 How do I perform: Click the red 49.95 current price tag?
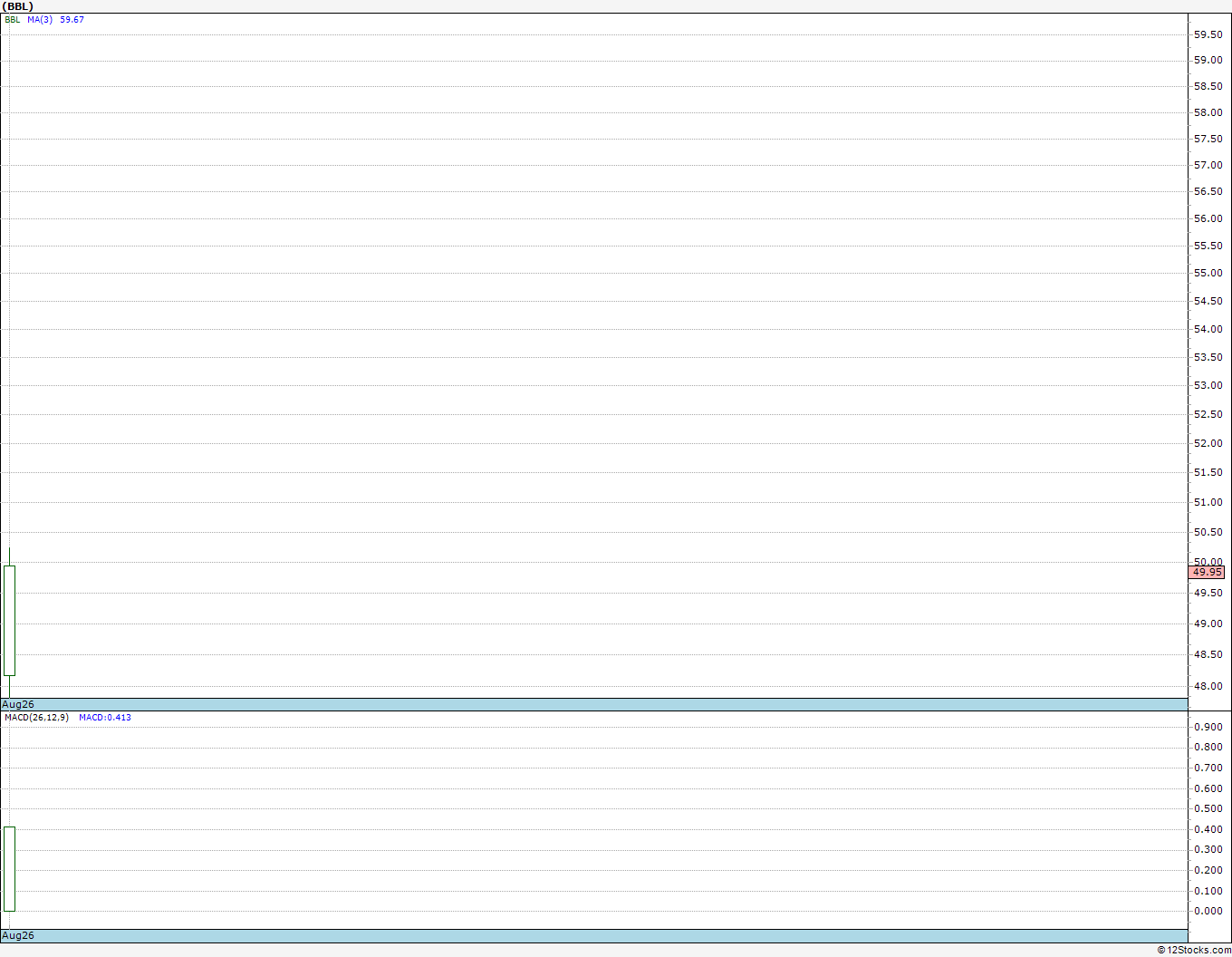click(x=1207, y=572)
